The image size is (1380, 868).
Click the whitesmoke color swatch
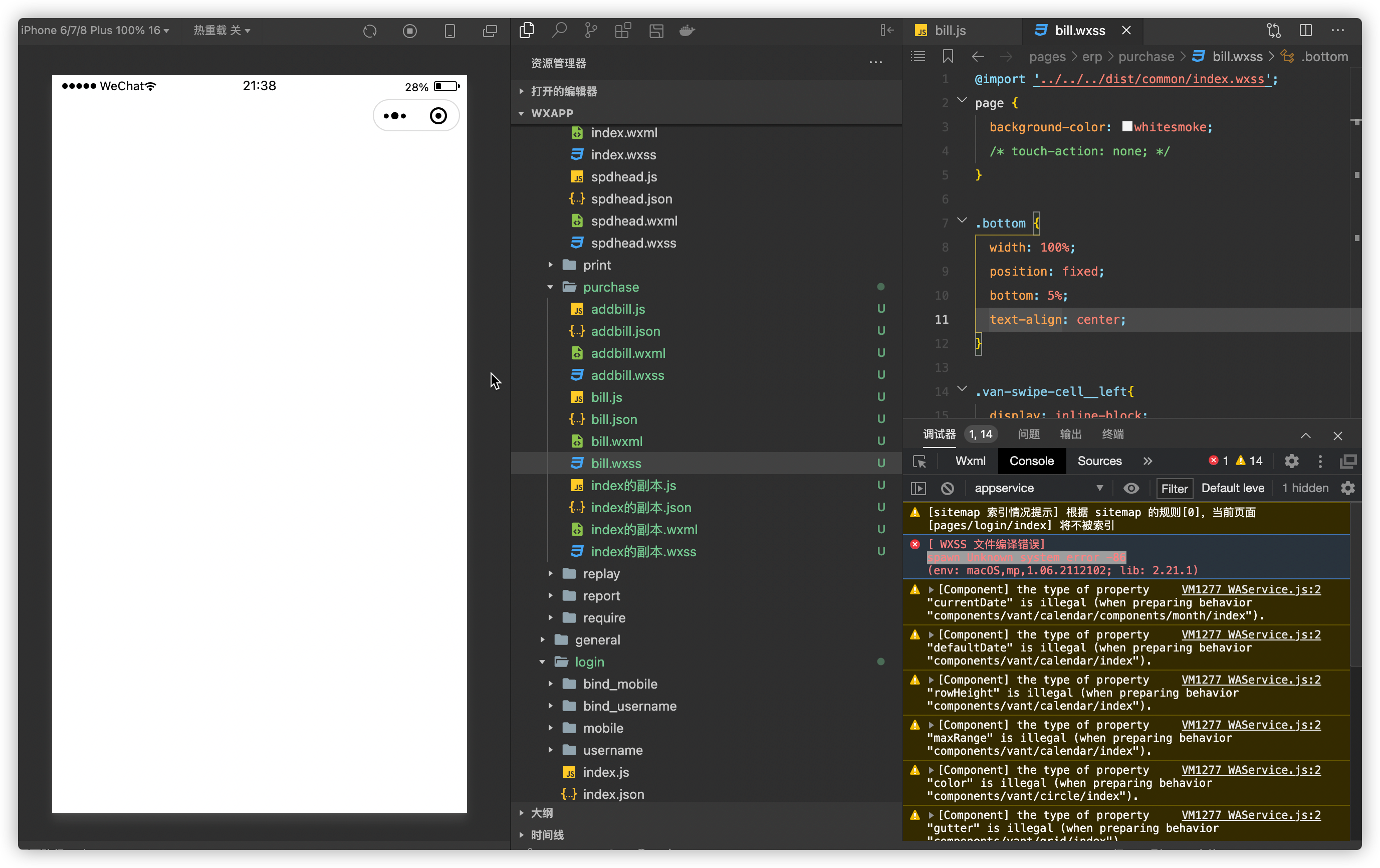pyautogui.click(x=1126, y=127)
